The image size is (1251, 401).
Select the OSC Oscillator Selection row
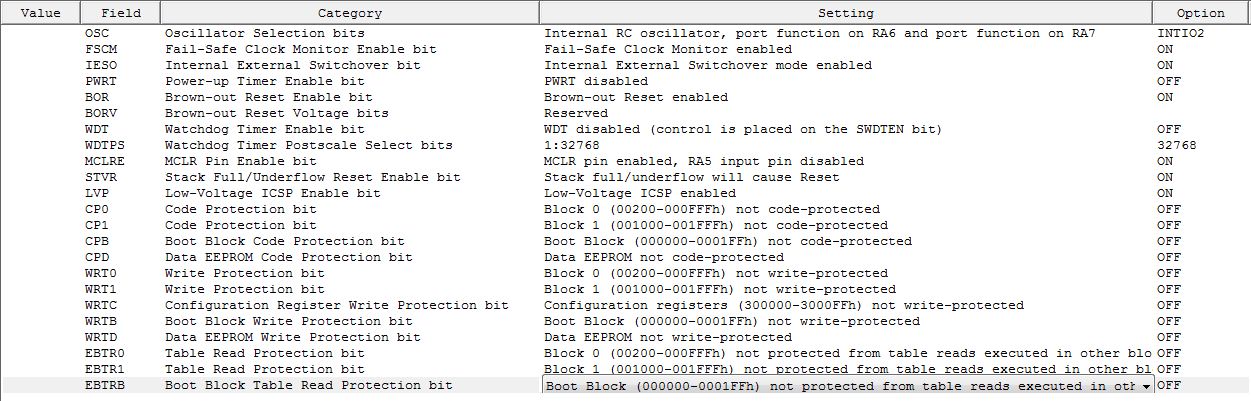[625, 33]
